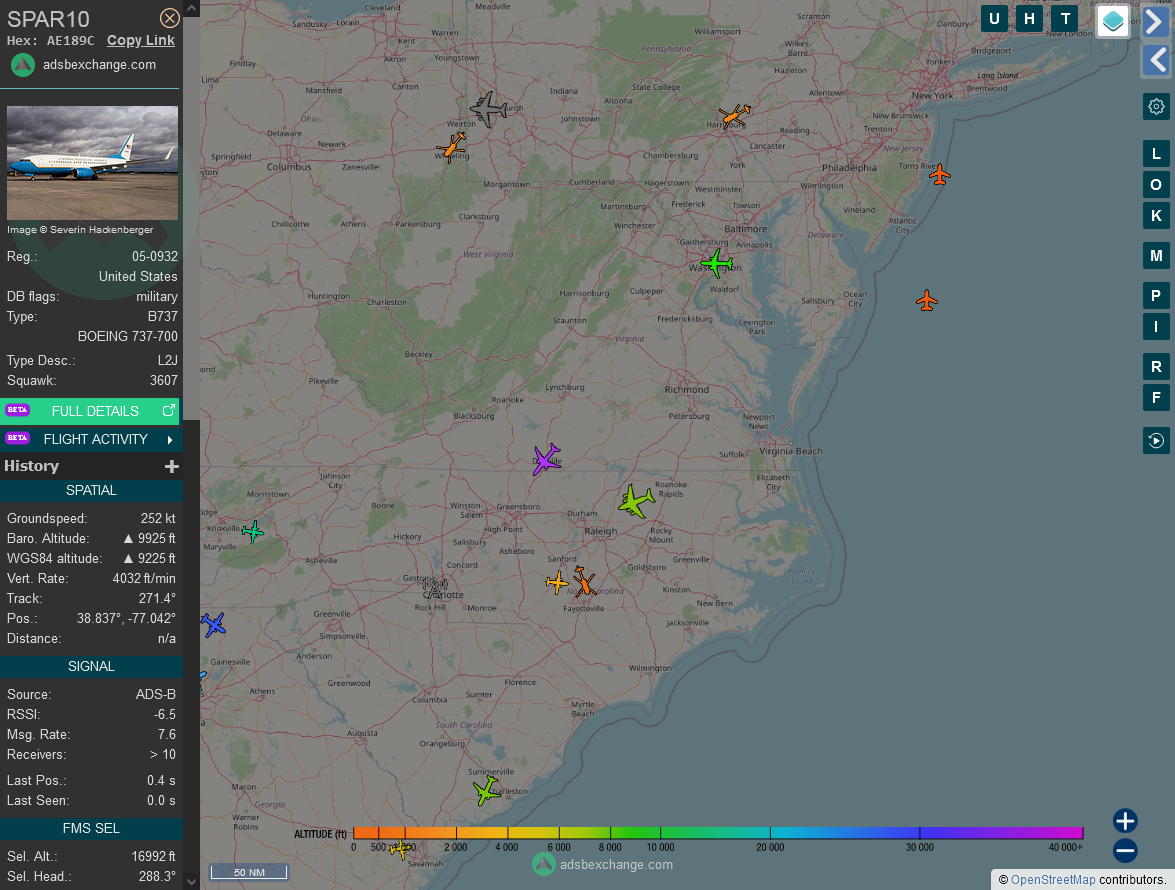
Task: Click the SIGNAL section header
Action: [91, 667]
